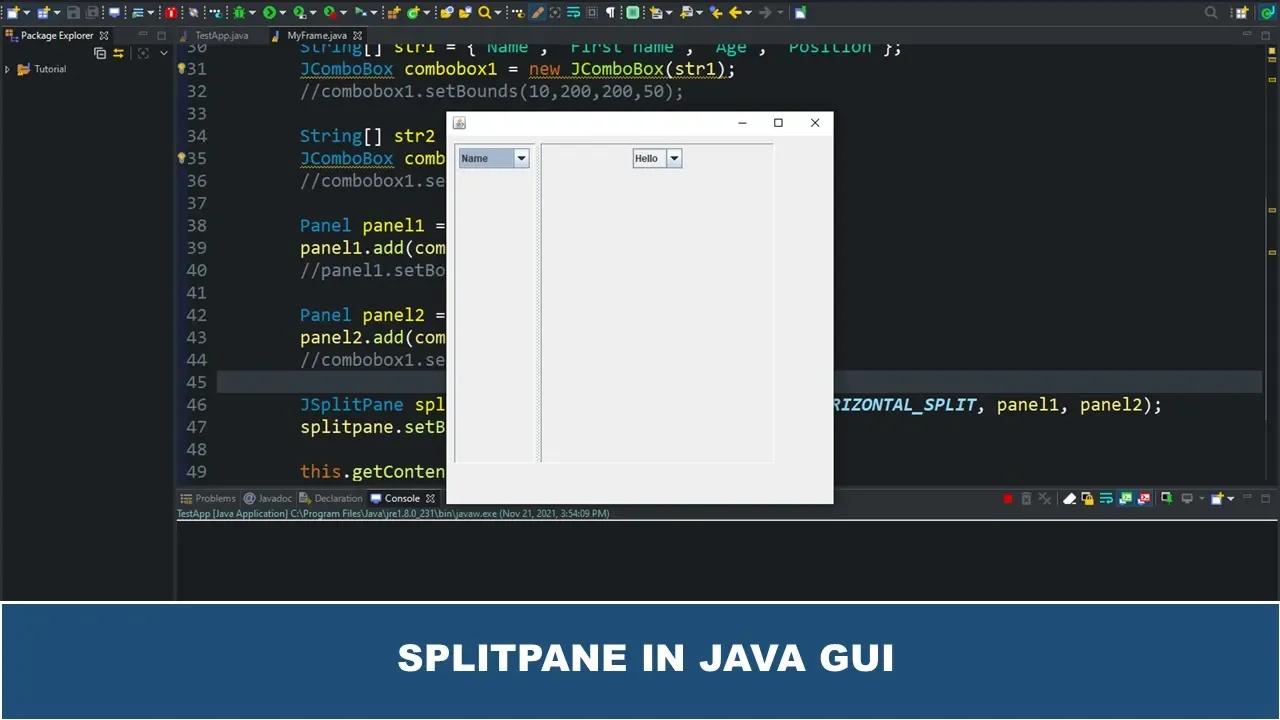Open the Search icon's dropdown arrow
The image size is (1280, 720).
pyautogui.click(x=498, y=13)
